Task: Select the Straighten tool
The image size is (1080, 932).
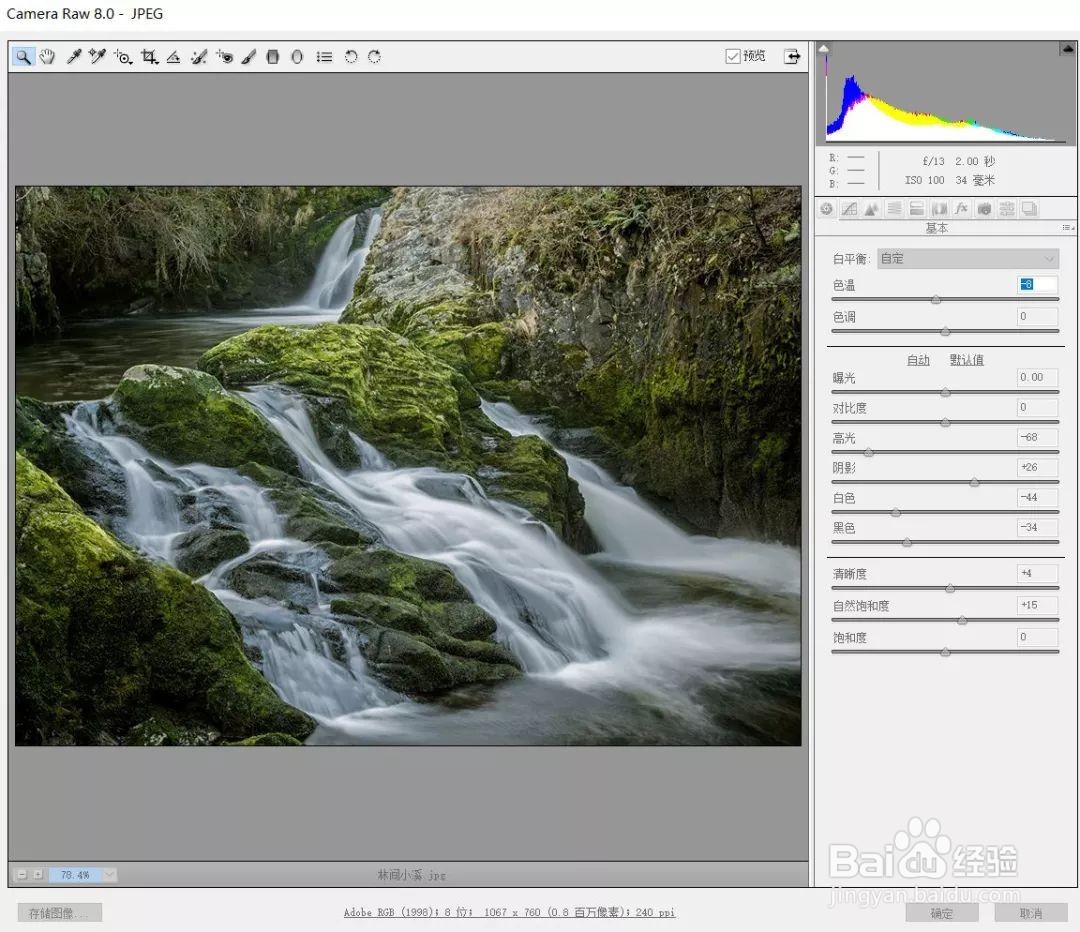Action: (x=174, y=56)
